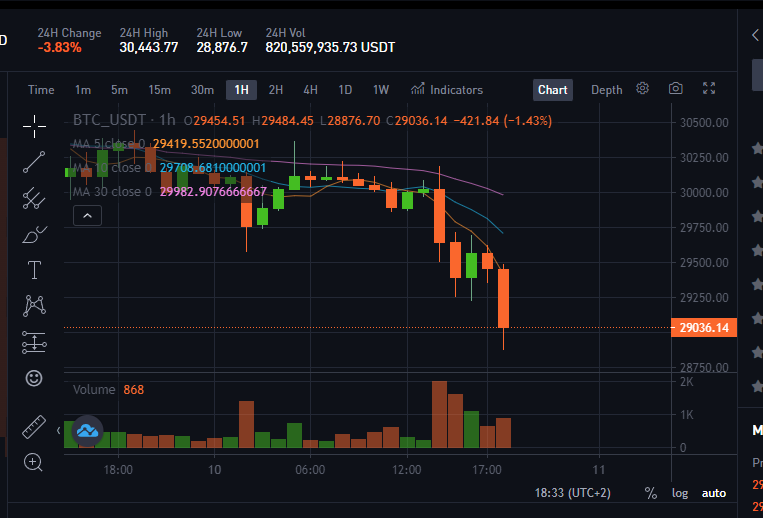The height and width of the screenshot is (518, 763).
Task: Select the Text annotation tool
Action: (x=34, y=270)
